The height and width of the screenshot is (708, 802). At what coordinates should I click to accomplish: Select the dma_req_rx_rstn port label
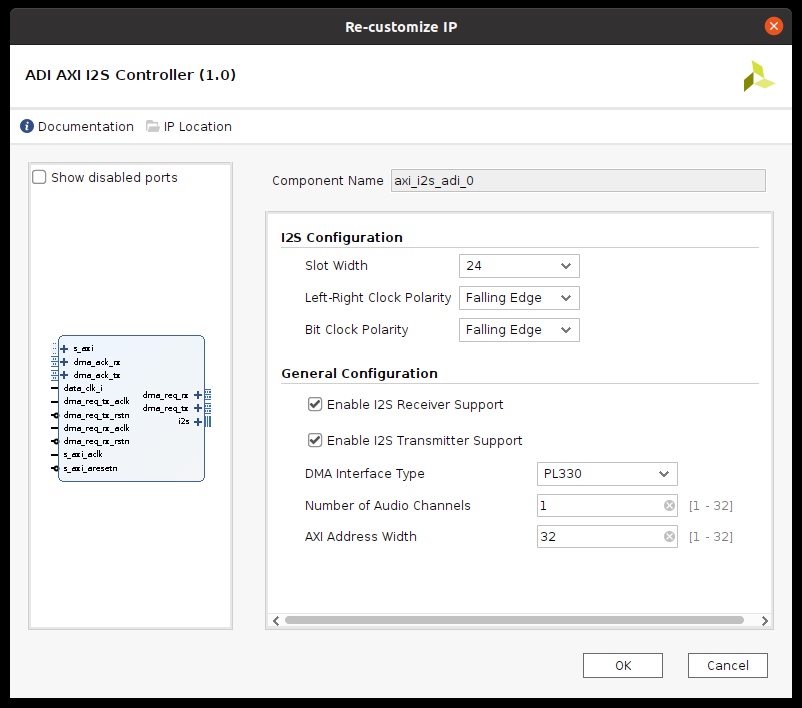point(97,441)
